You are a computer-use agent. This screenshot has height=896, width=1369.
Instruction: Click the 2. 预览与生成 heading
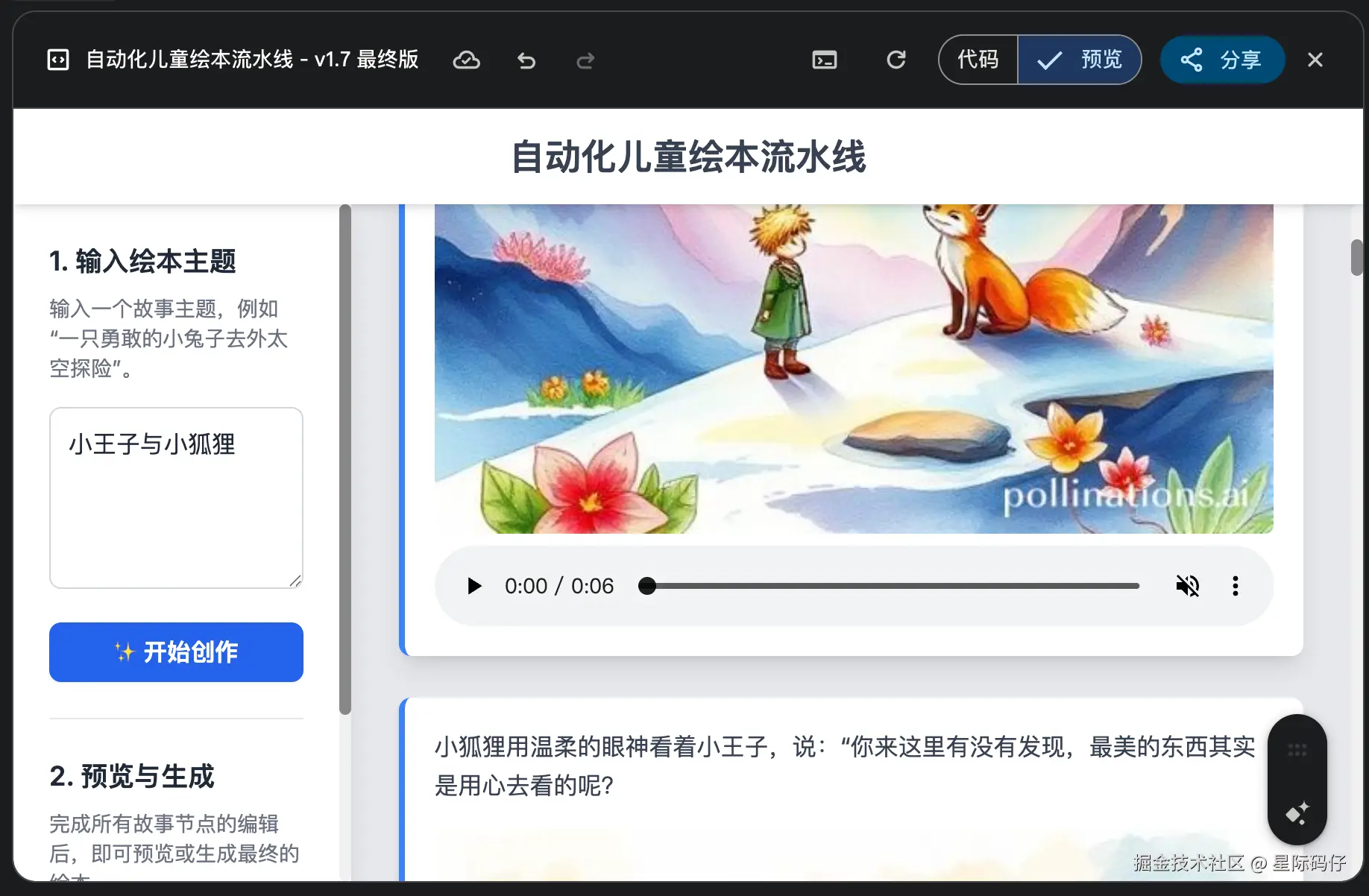point(132,777)
